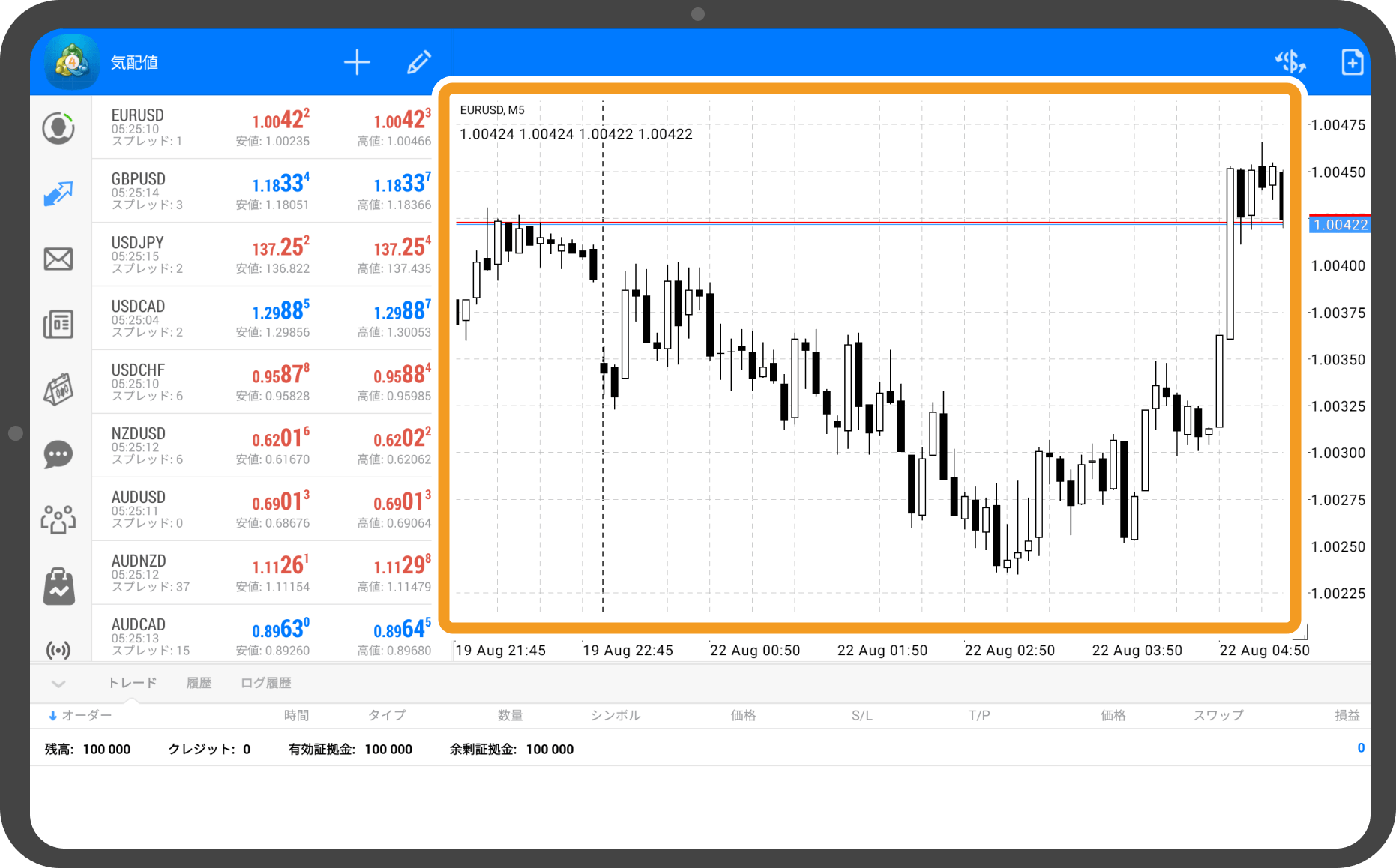The image size is (1396, 868).
Task: Select the USDJPY quote row
Action: tap(262, 254)
